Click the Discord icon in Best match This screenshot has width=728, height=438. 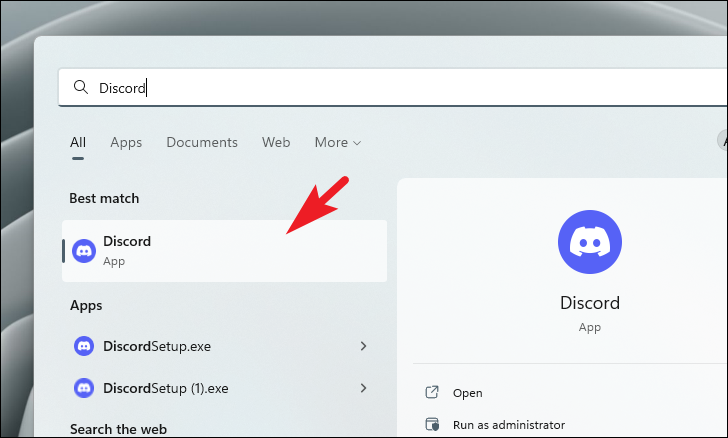[84, 251]
